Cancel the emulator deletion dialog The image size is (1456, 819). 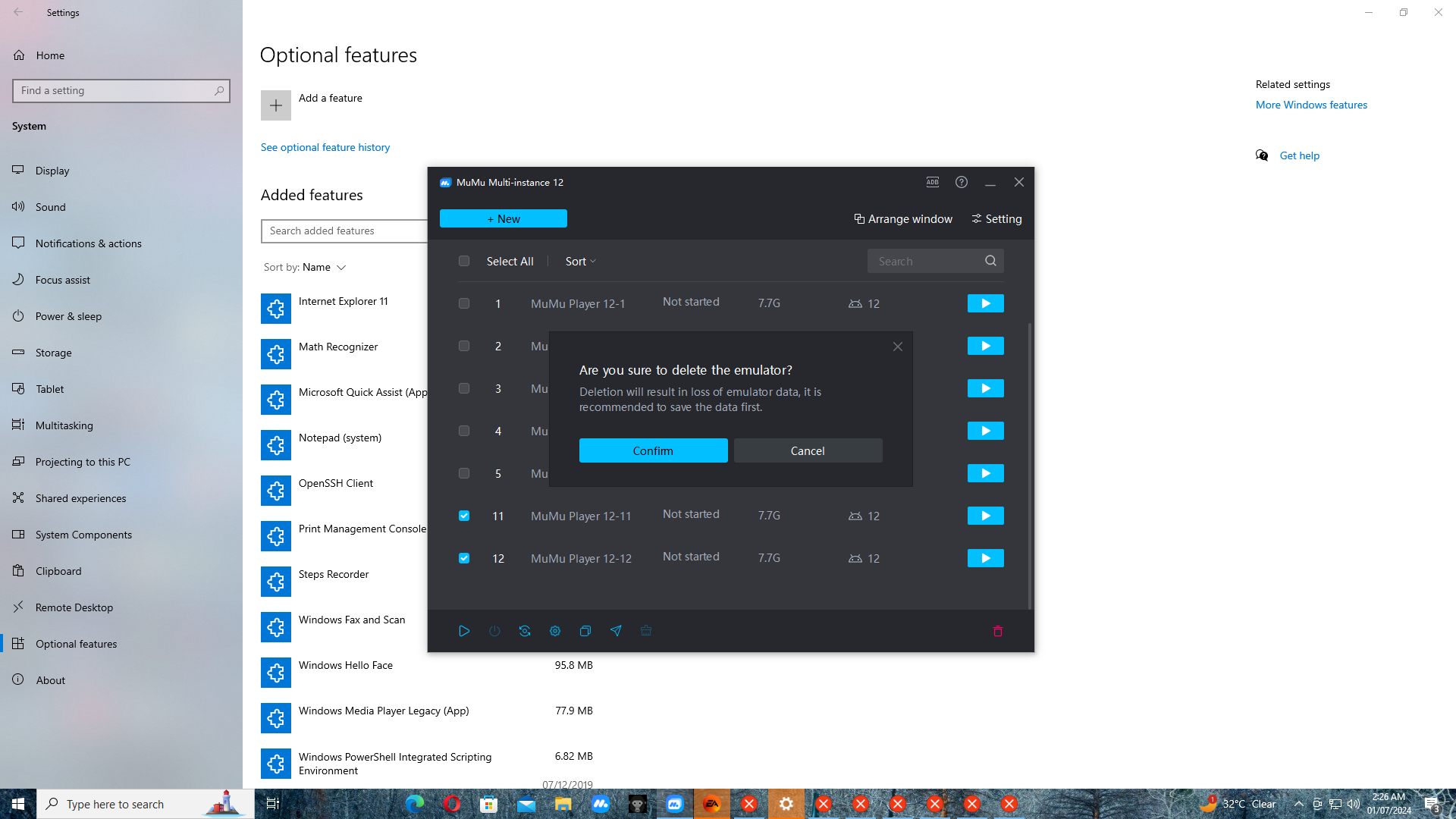pos(808,450)
